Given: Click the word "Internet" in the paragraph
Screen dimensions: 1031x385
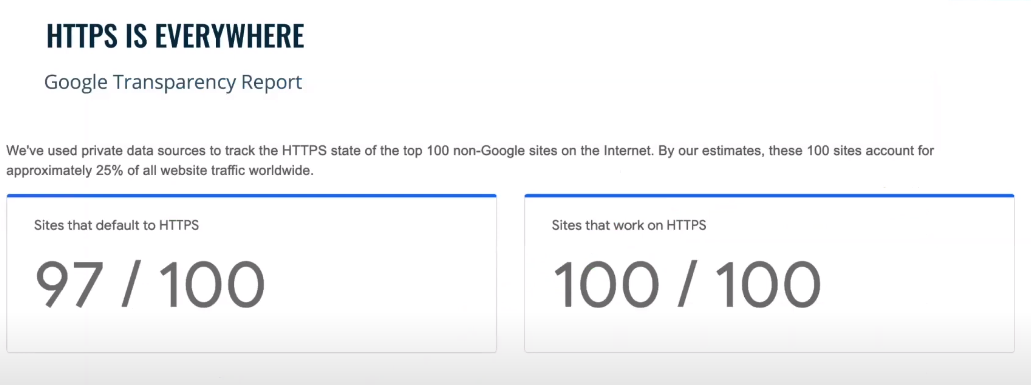Looking at the screenshot, I should (x=627, y=151).
